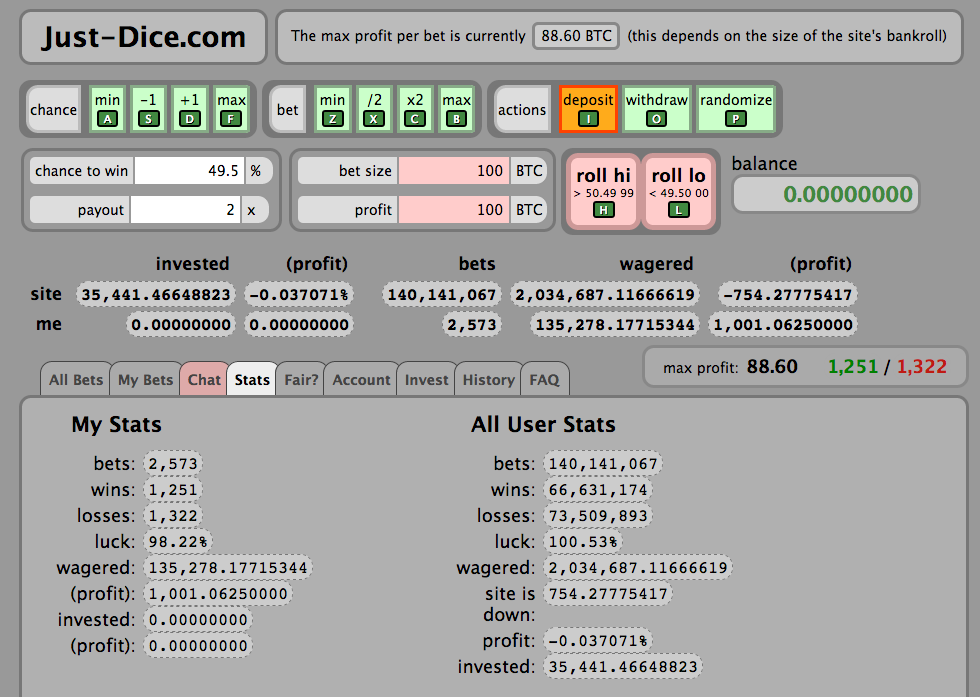Halve the bet with /2 button
The image size is (980, 697).
click(374, 109)
